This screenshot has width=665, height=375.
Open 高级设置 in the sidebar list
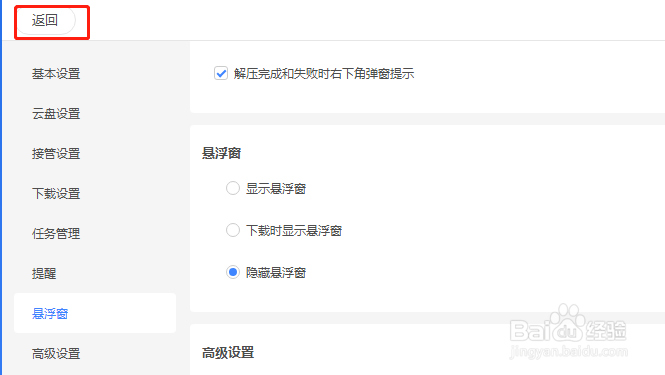click(56, 353)
